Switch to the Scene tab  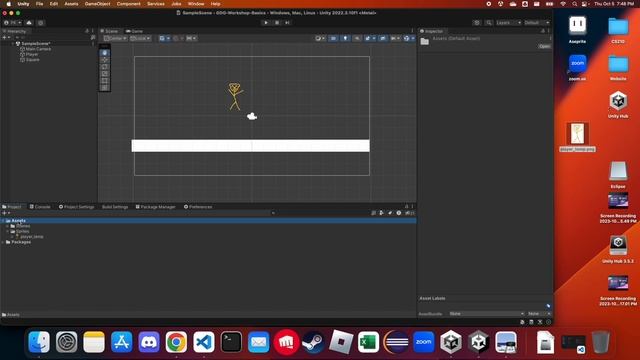click(x=109, y=31)
